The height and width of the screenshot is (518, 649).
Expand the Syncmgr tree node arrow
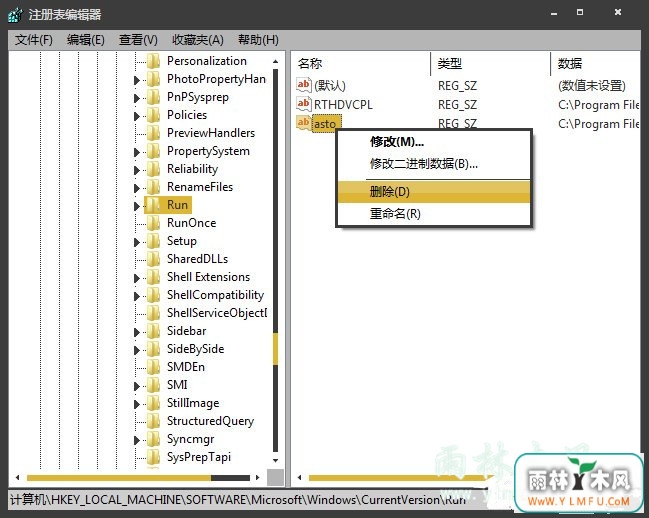click(x=137, y=440)
